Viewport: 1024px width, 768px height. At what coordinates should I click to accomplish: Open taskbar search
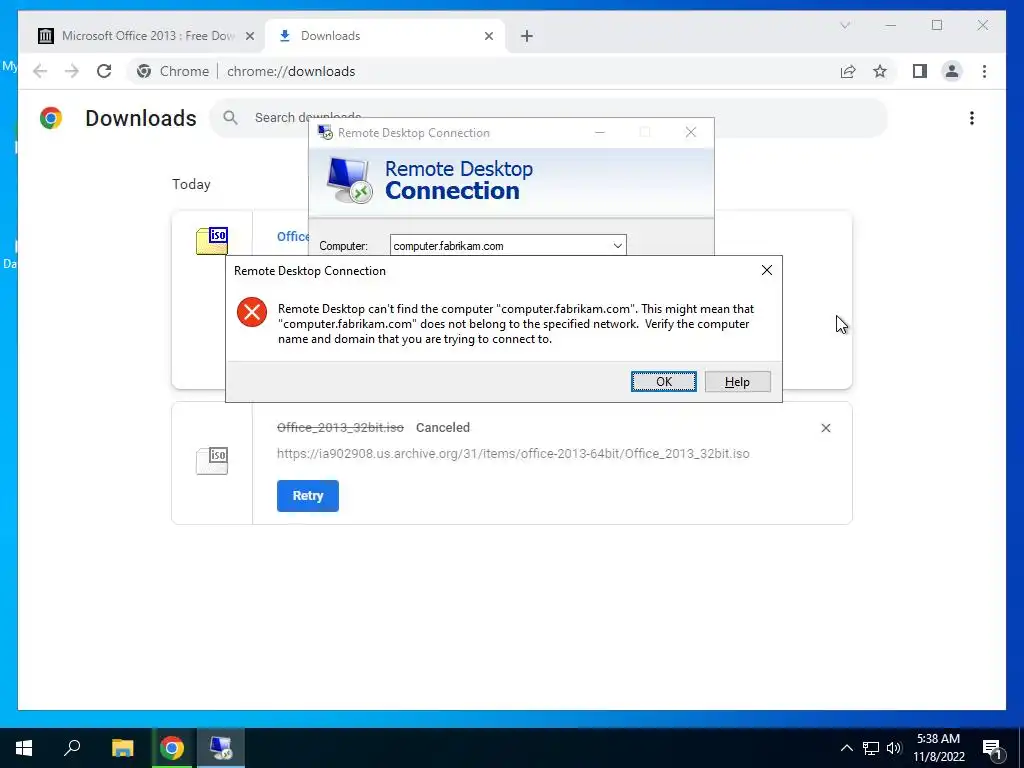pyautogui.click(x=72, y=748)
